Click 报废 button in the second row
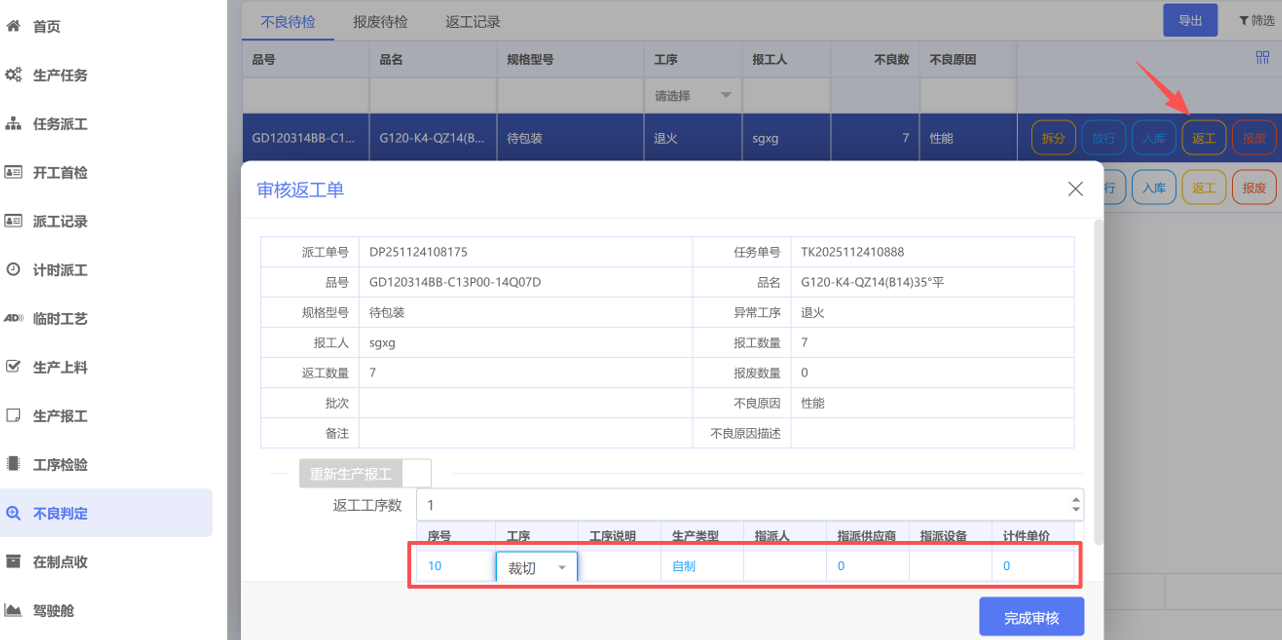 (1254, 187)
